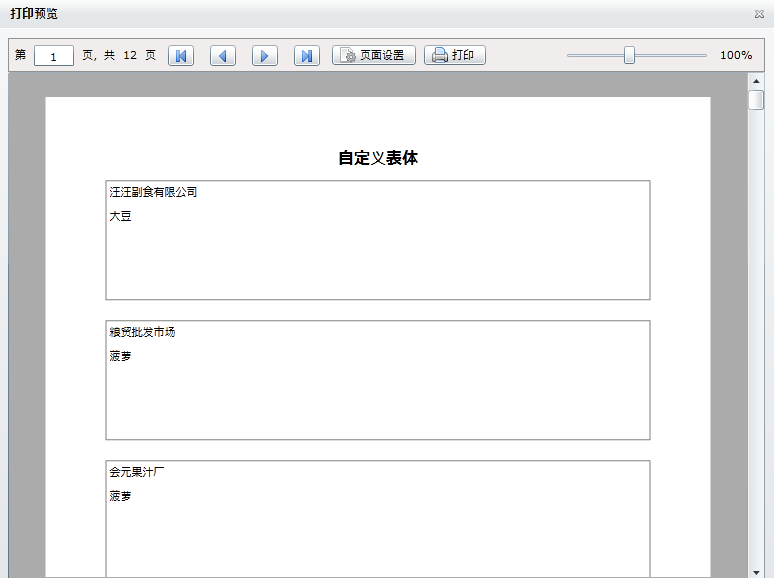The height and width of the screenshot is (578, 775).
Task: Click the 大豆 text
Action: click(x=120, y=216)
